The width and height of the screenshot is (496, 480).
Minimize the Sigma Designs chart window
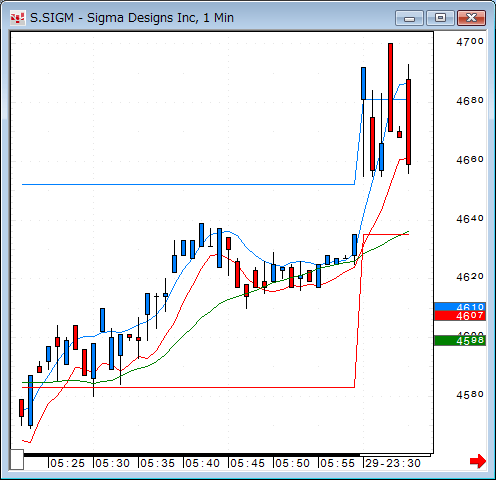409,18
